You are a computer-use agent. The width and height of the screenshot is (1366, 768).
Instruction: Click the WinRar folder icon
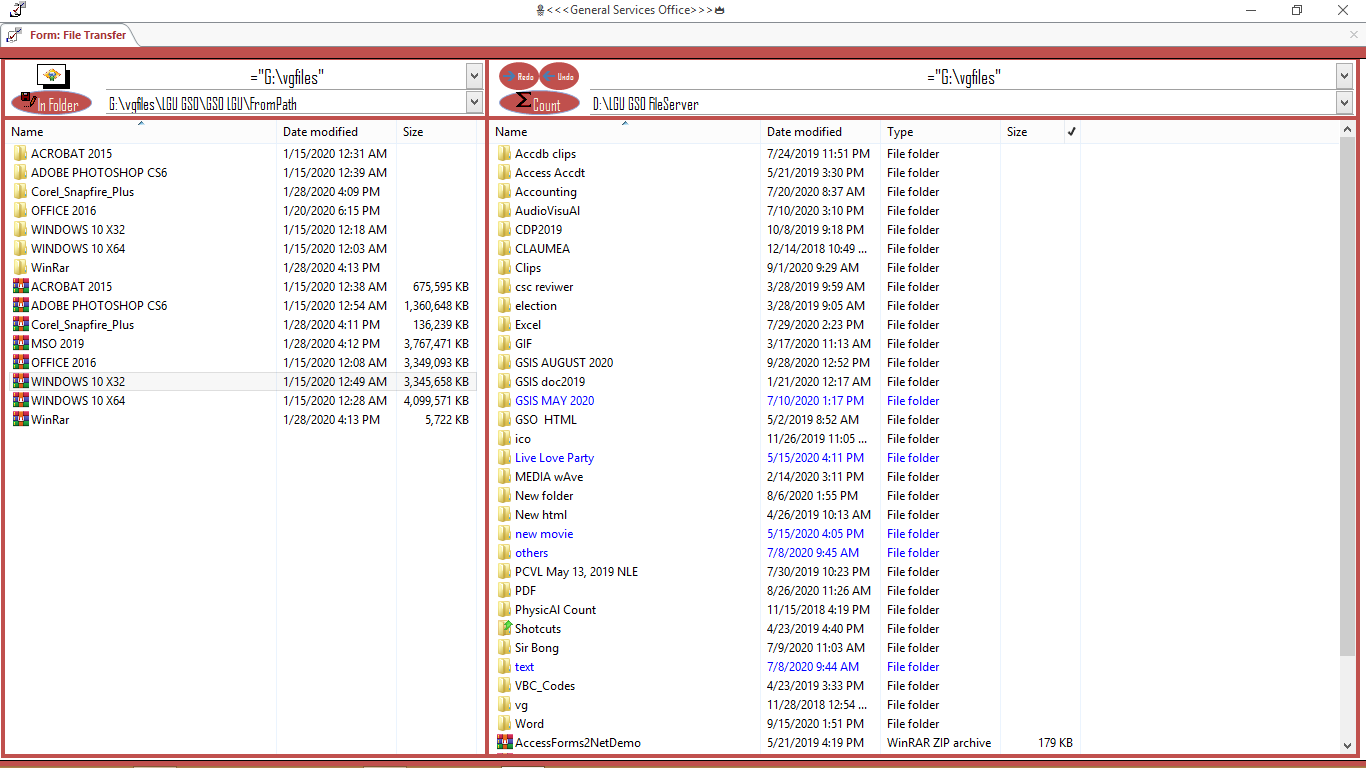coord(20,268)
